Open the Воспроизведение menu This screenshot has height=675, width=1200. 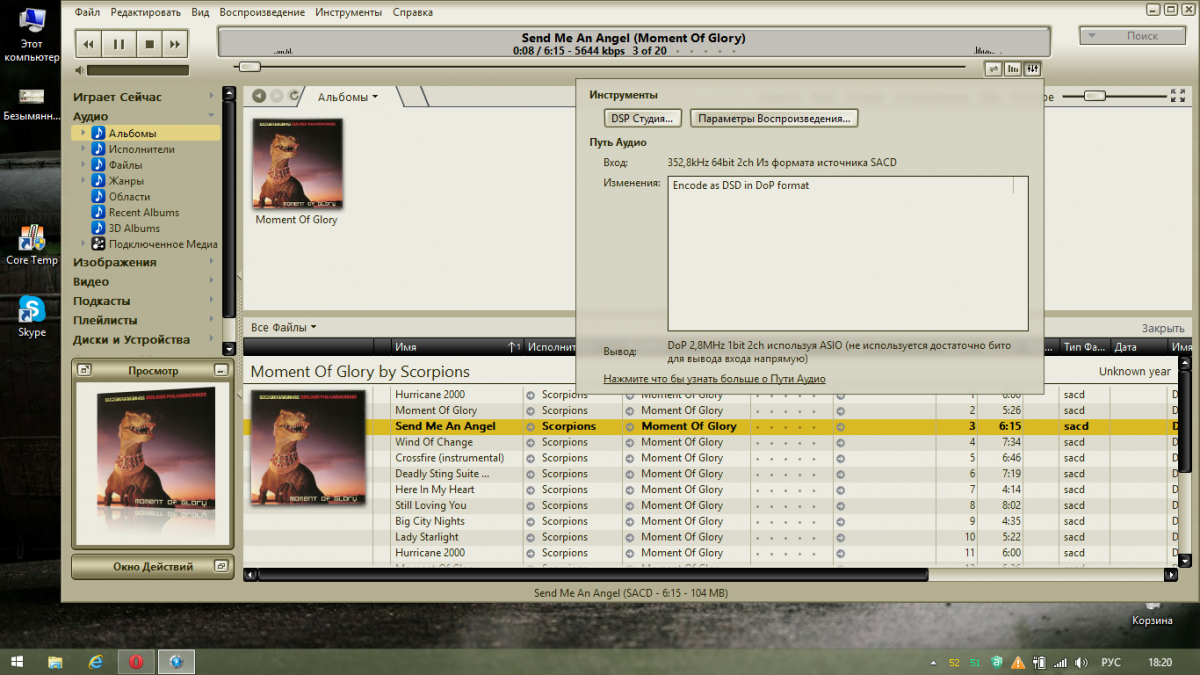pos(262,13)
